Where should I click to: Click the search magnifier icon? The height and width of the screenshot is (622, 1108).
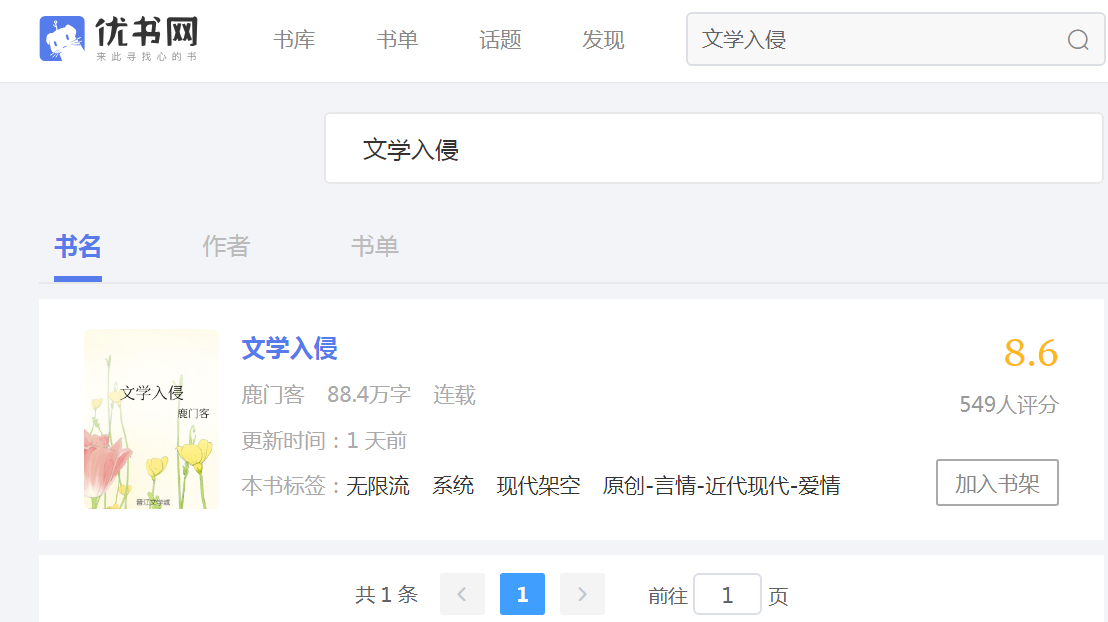1078,40
